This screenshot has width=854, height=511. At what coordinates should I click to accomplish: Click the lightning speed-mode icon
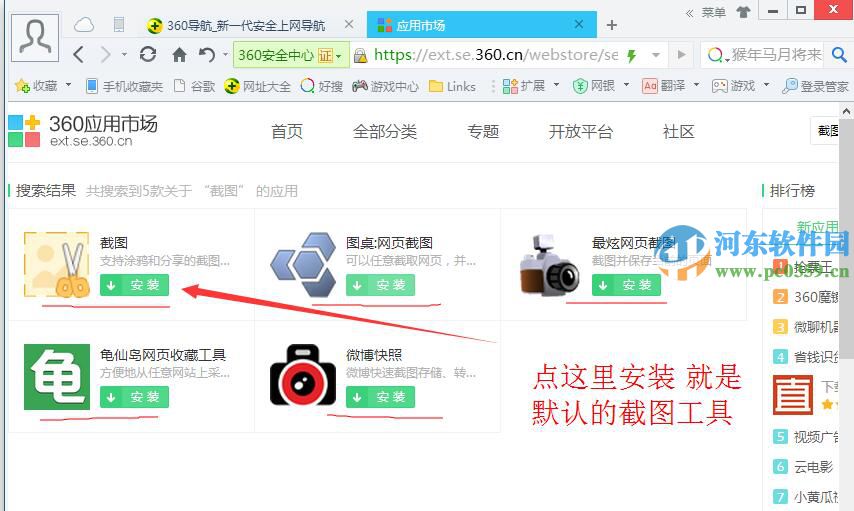(632, 55)
